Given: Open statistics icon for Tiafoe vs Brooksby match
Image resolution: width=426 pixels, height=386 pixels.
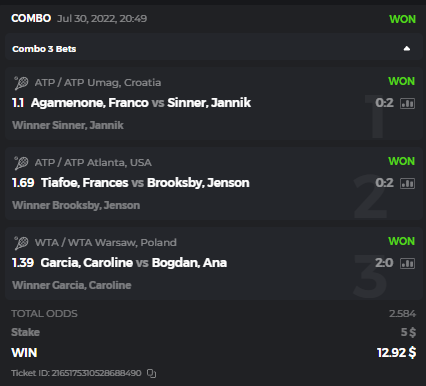Looking at the screenshot, I should click(x=407, y=183).
